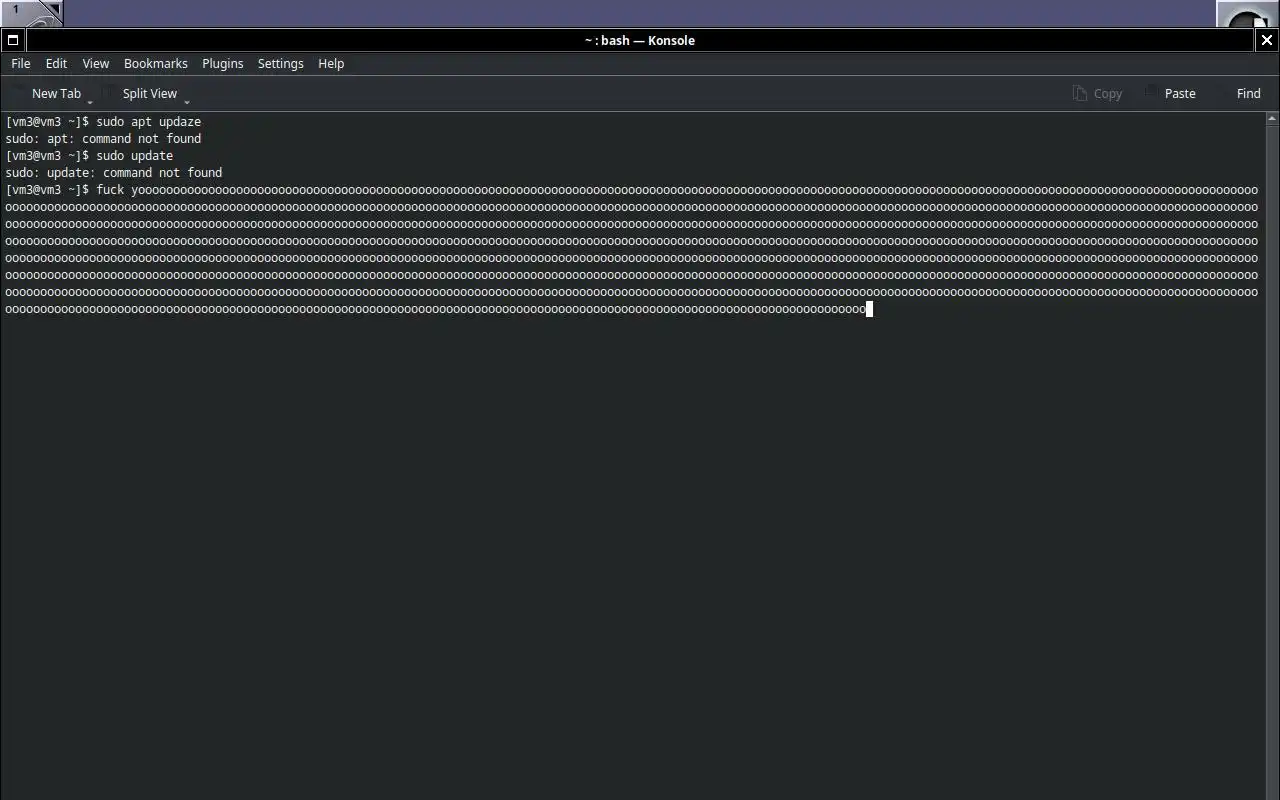Click the New Tab toolbar button

[48, 93]
